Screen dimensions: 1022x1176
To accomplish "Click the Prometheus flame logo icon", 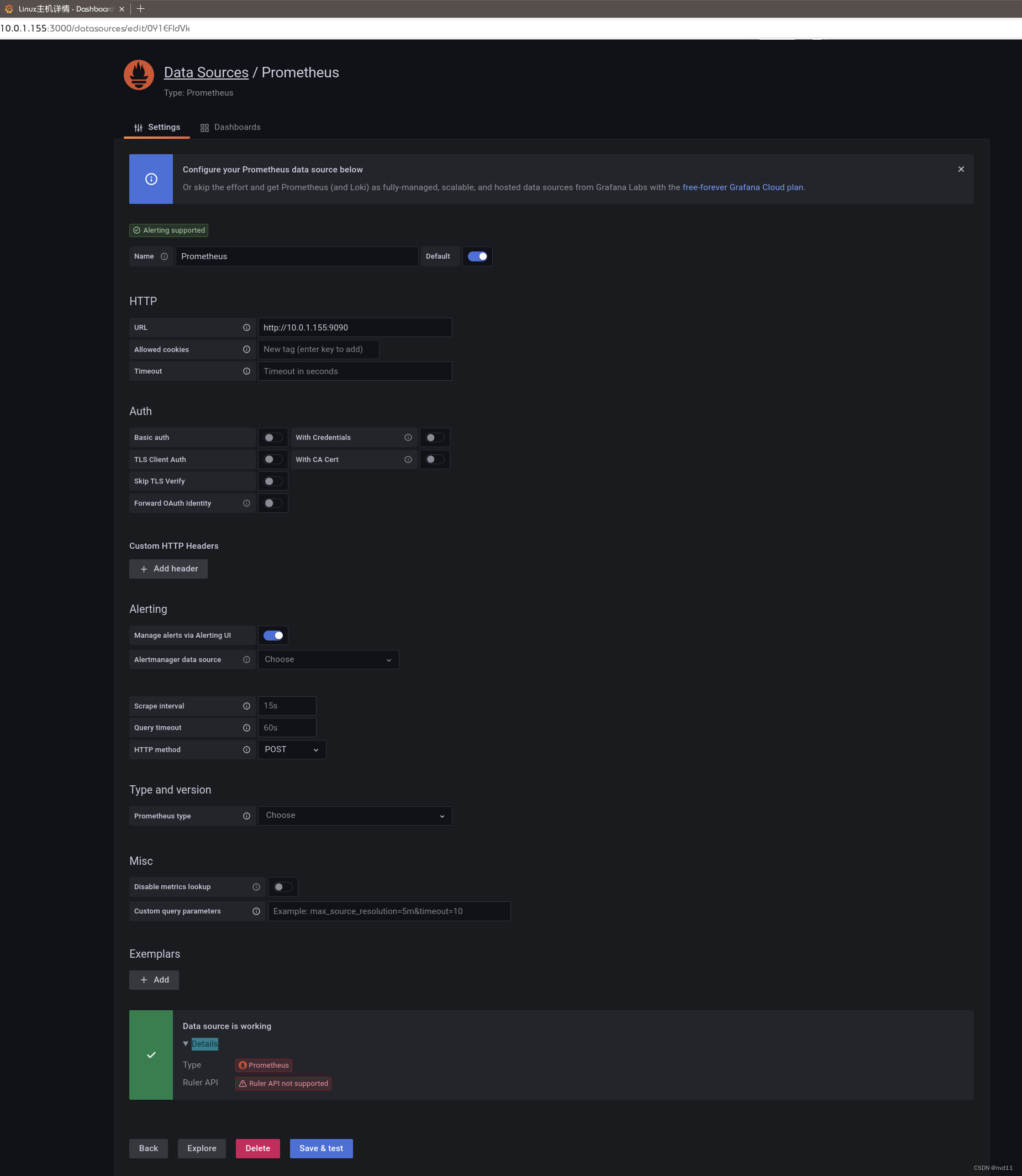I will 139,75.
